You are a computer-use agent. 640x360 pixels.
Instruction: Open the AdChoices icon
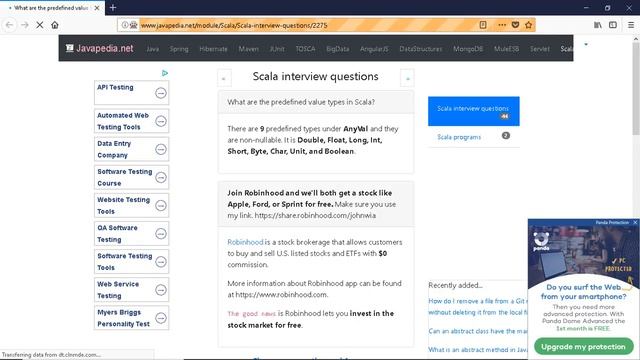click(164, 73)
